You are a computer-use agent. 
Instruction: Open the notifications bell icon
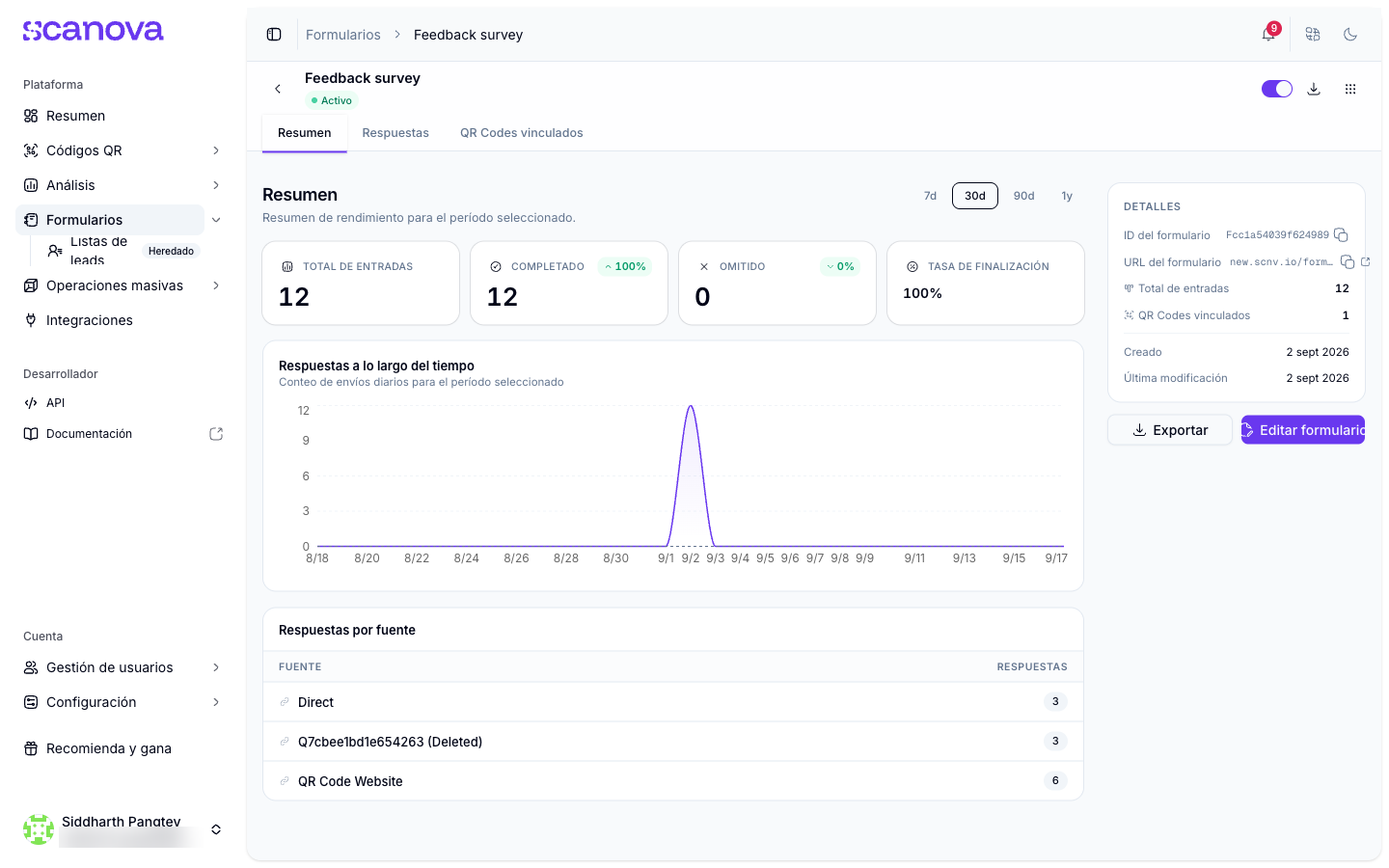pos(1268,35)
